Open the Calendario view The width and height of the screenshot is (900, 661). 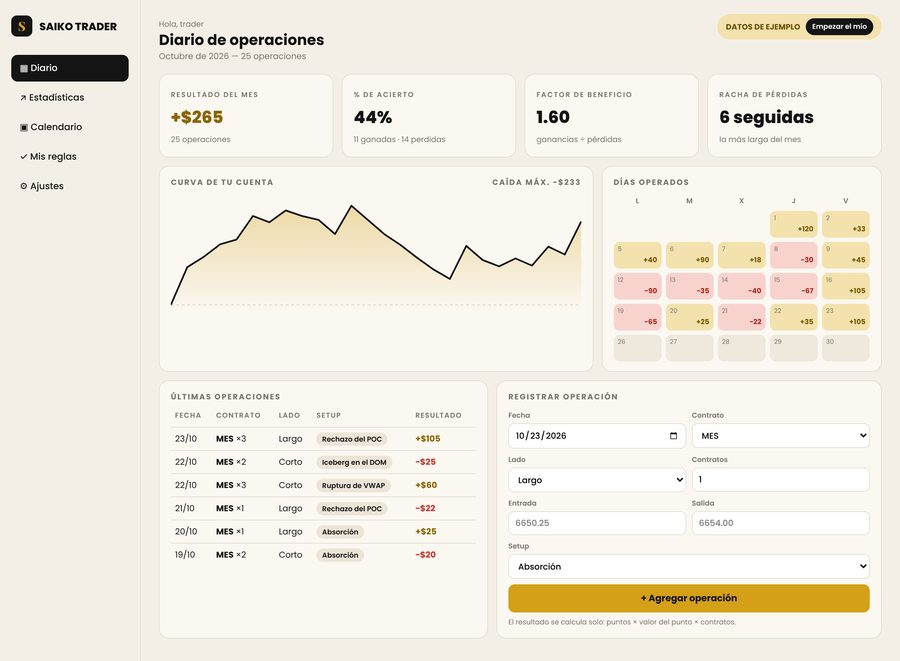coord(70,127)
